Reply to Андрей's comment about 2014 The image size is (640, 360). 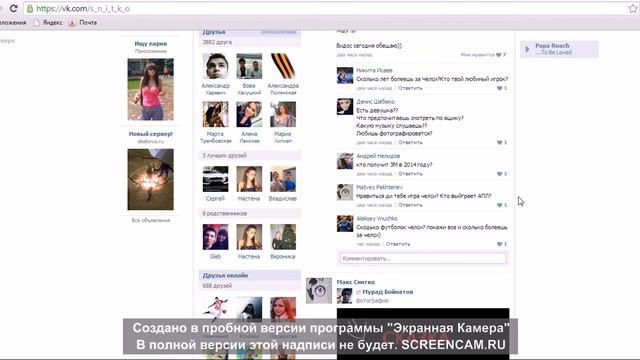tap(410, 174)
